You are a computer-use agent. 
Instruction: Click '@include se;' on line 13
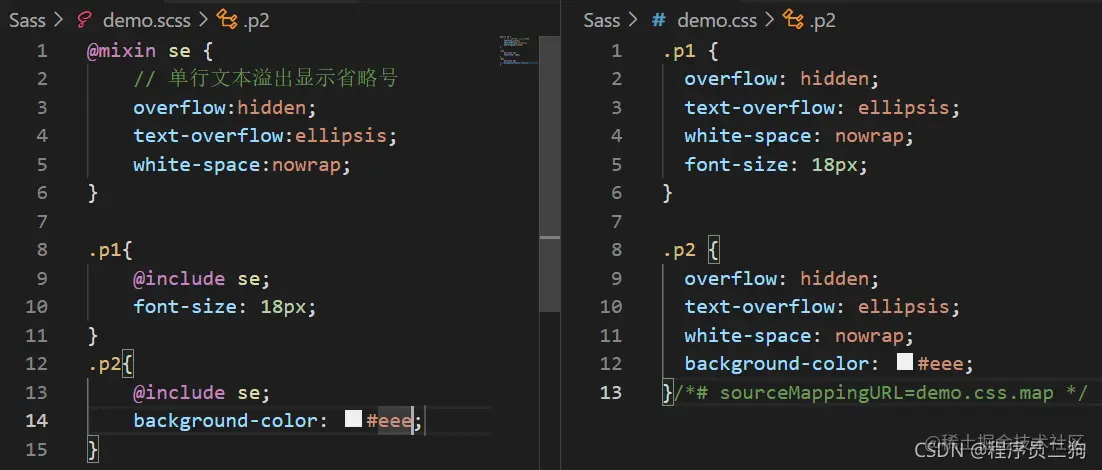coord(202,391)
